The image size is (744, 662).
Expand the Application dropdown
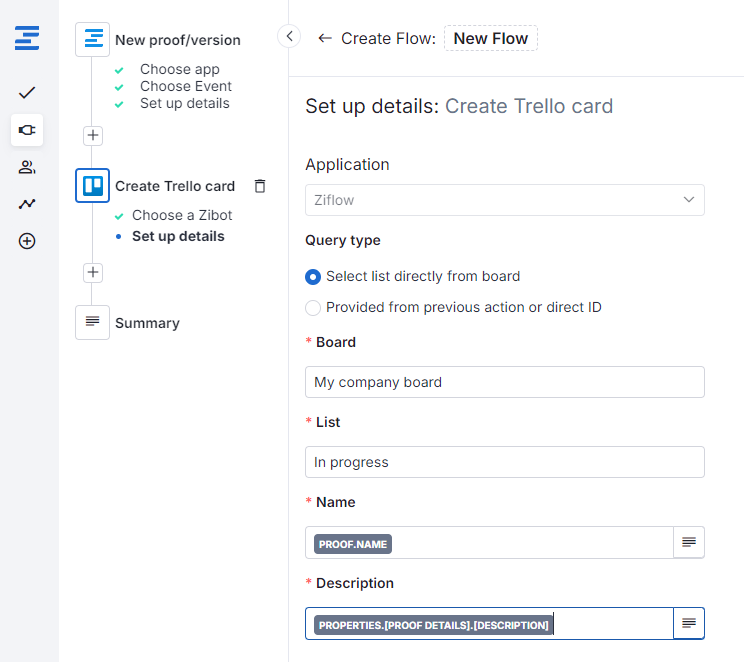point(504,200)
